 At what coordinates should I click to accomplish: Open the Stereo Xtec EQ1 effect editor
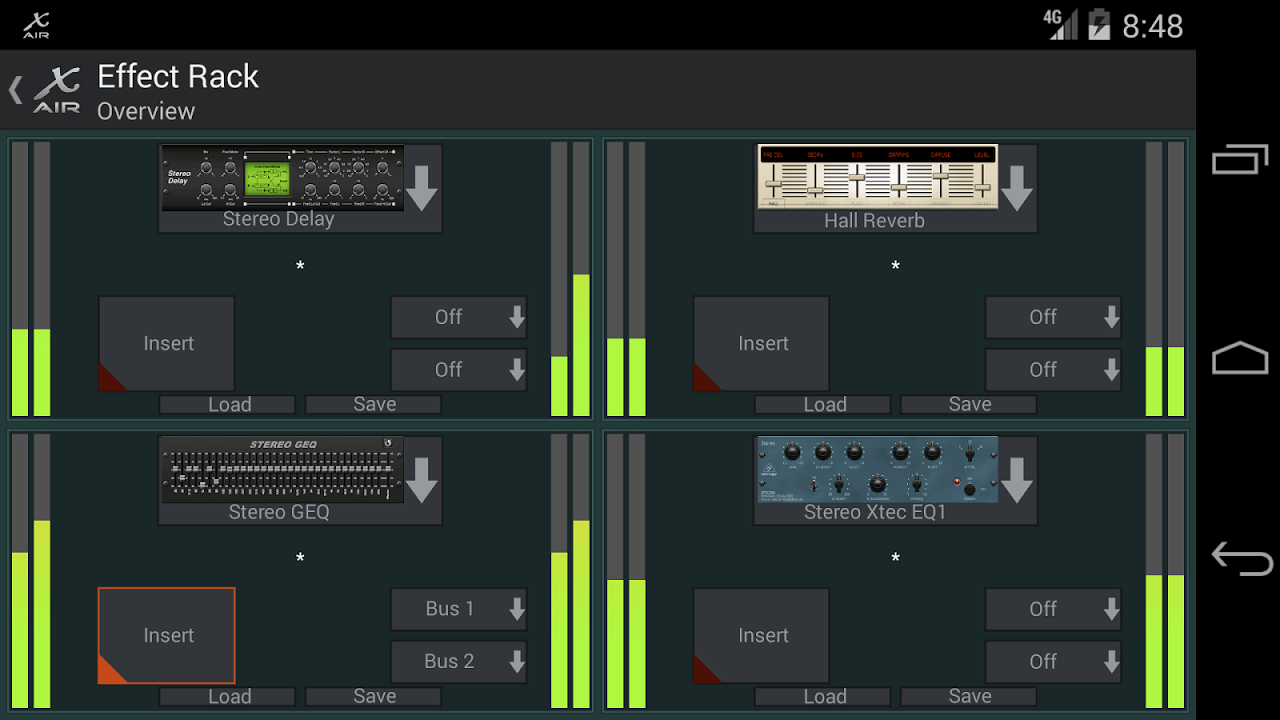pyautogui.click(x=877, y=470)
